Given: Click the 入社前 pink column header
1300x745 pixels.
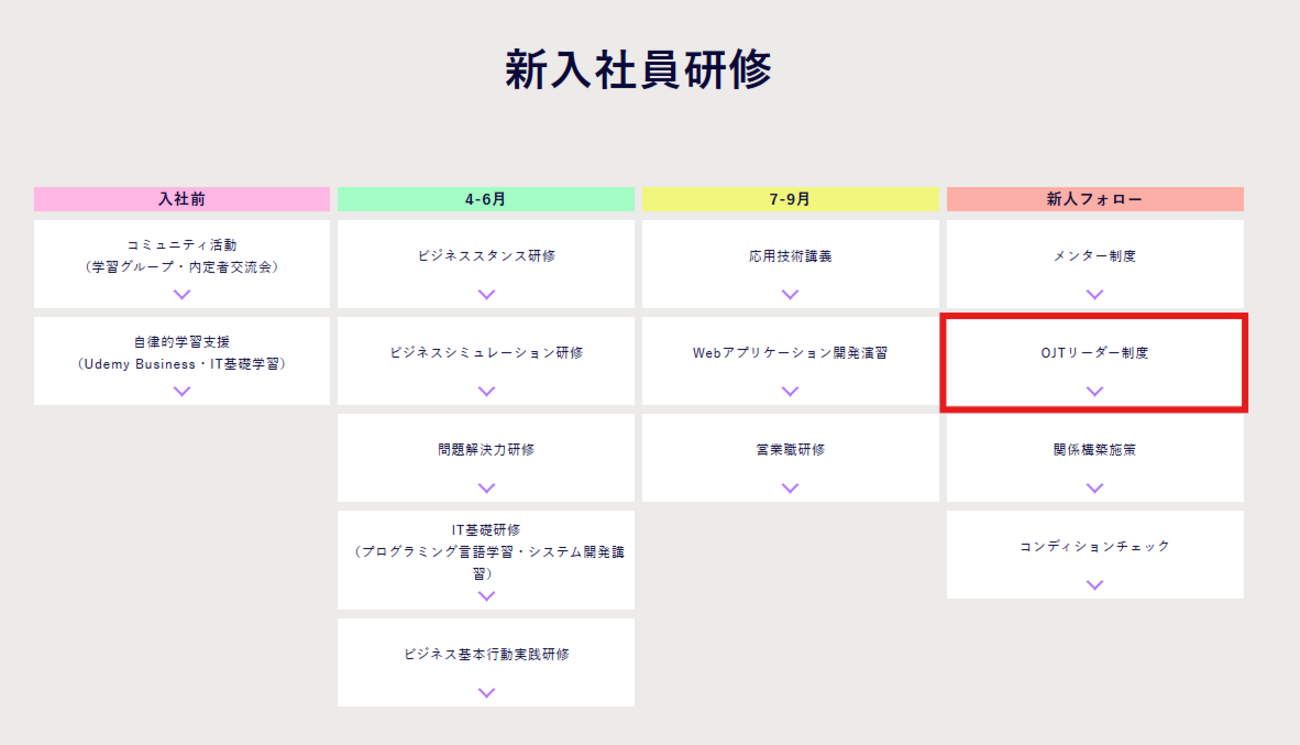Looking at the screenshot, I should click(182, 199).
